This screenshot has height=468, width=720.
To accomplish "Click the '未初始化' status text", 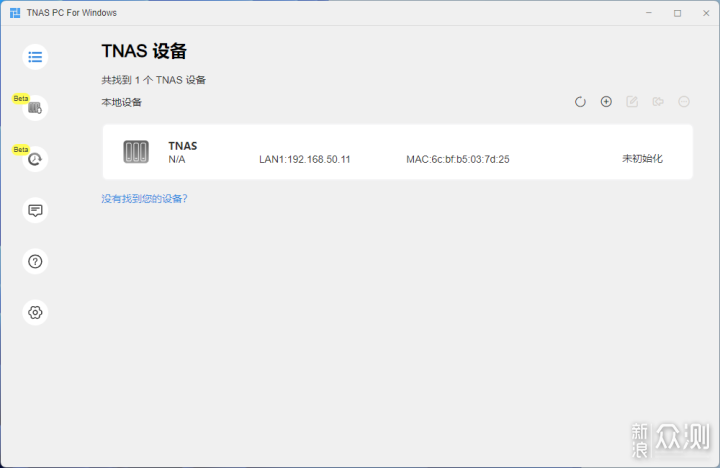I will [642, 159].
